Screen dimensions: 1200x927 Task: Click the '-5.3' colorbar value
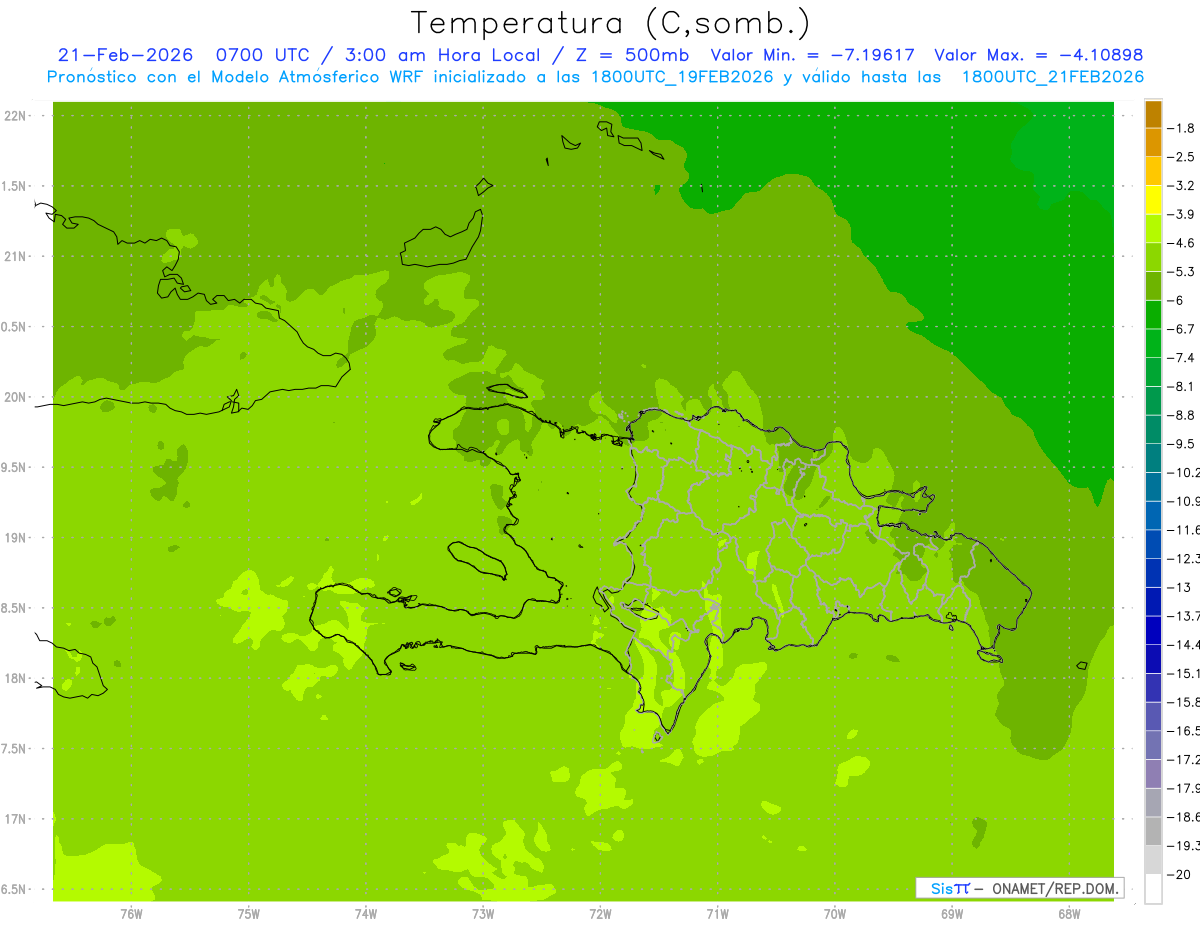pyautogui.click(x=1182, y=271)
